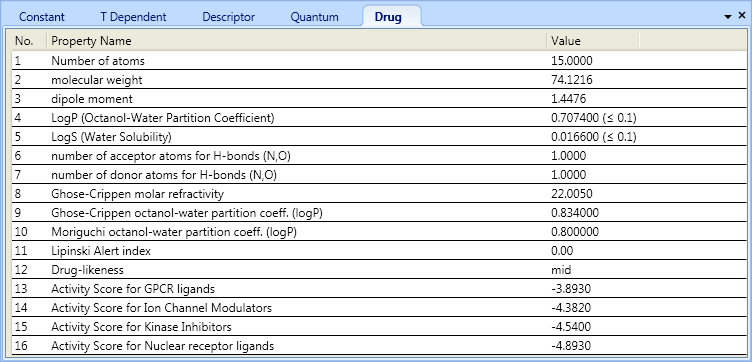Click the molecular weight value 74.1216
The width and height of the screenshot is (752, 362).
[572, 80]
